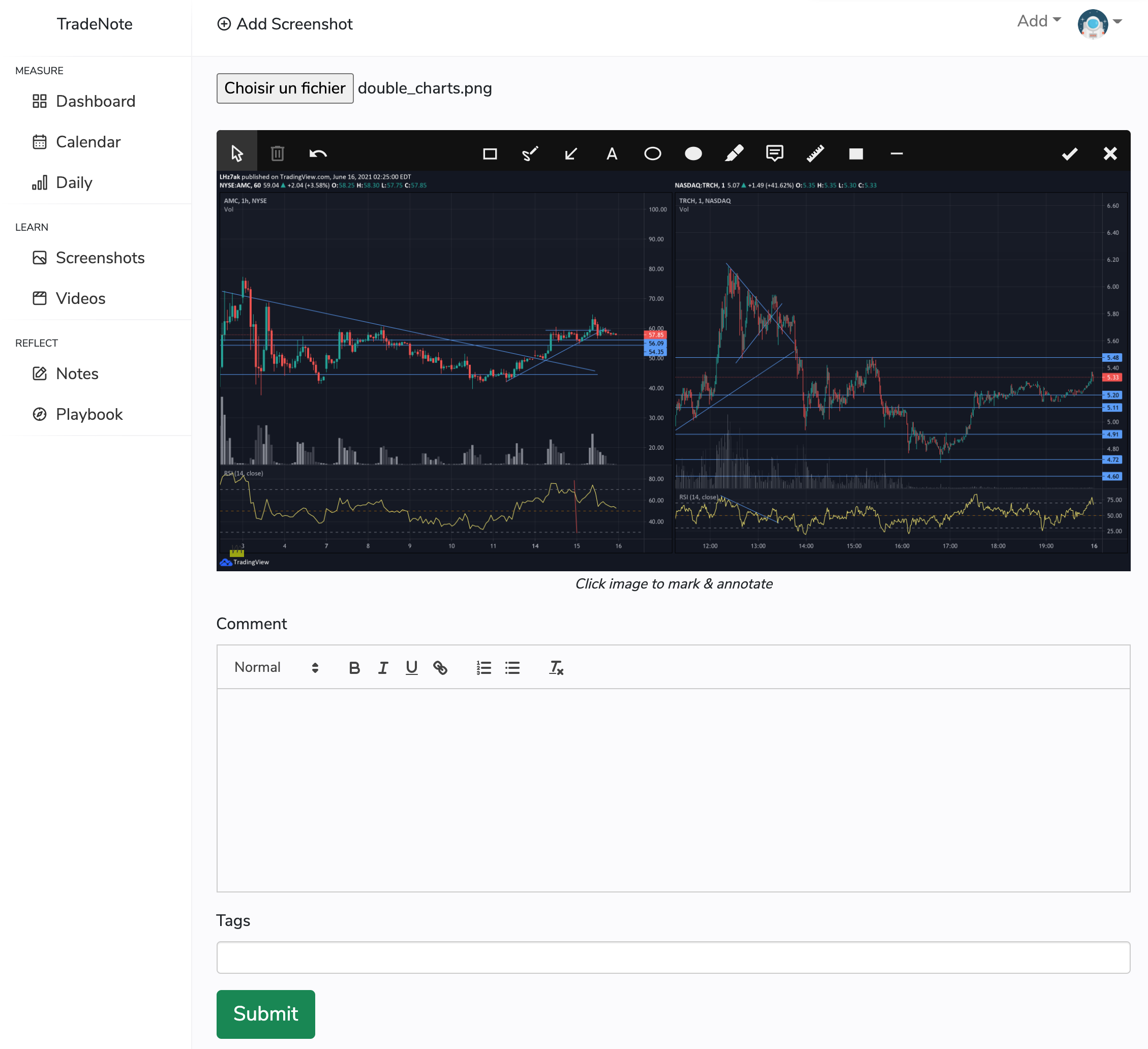1148x1049 pixels.
Task: Navigate to the Playbook section
Action: coord(89,414)
